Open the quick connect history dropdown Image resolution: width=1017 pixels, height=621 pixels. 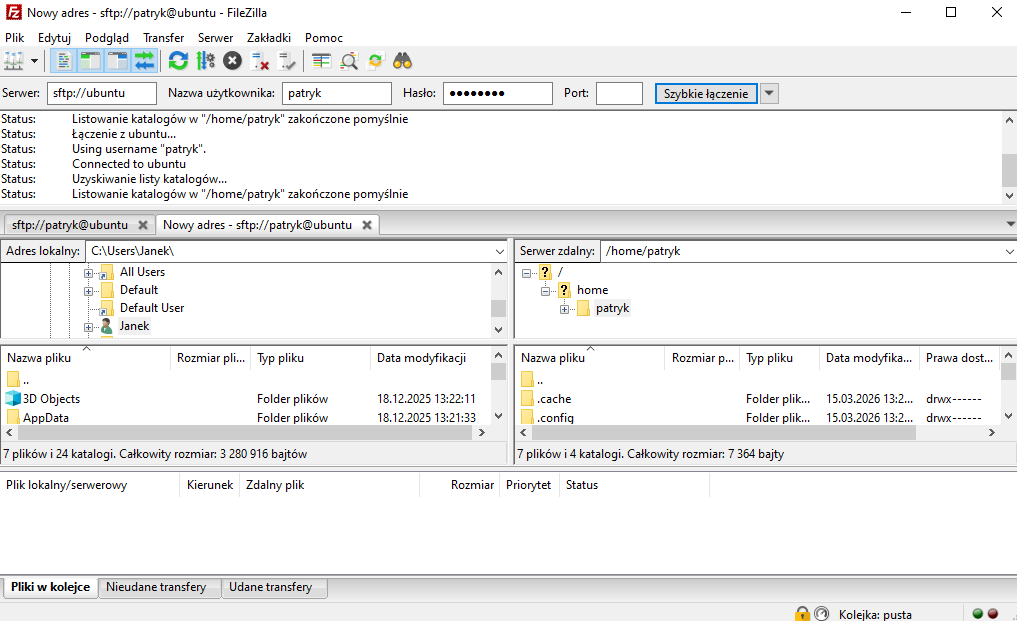coord(769,94)
